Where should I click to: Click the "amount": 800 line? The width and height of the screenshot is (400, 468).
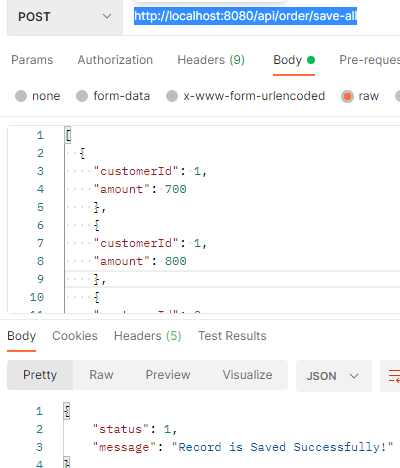coord(140,261)
